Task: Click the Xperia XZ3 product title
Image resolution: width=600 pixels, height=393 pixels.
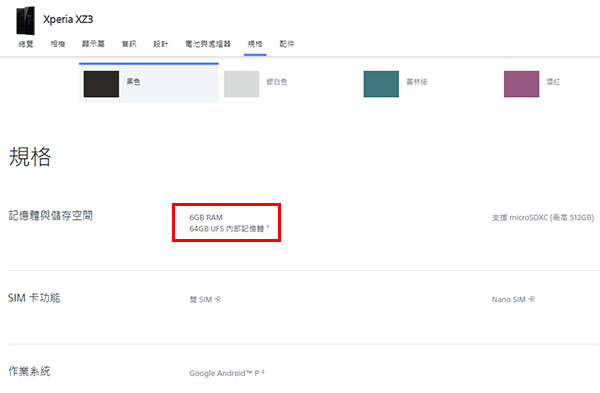Action: click(68, 19)
